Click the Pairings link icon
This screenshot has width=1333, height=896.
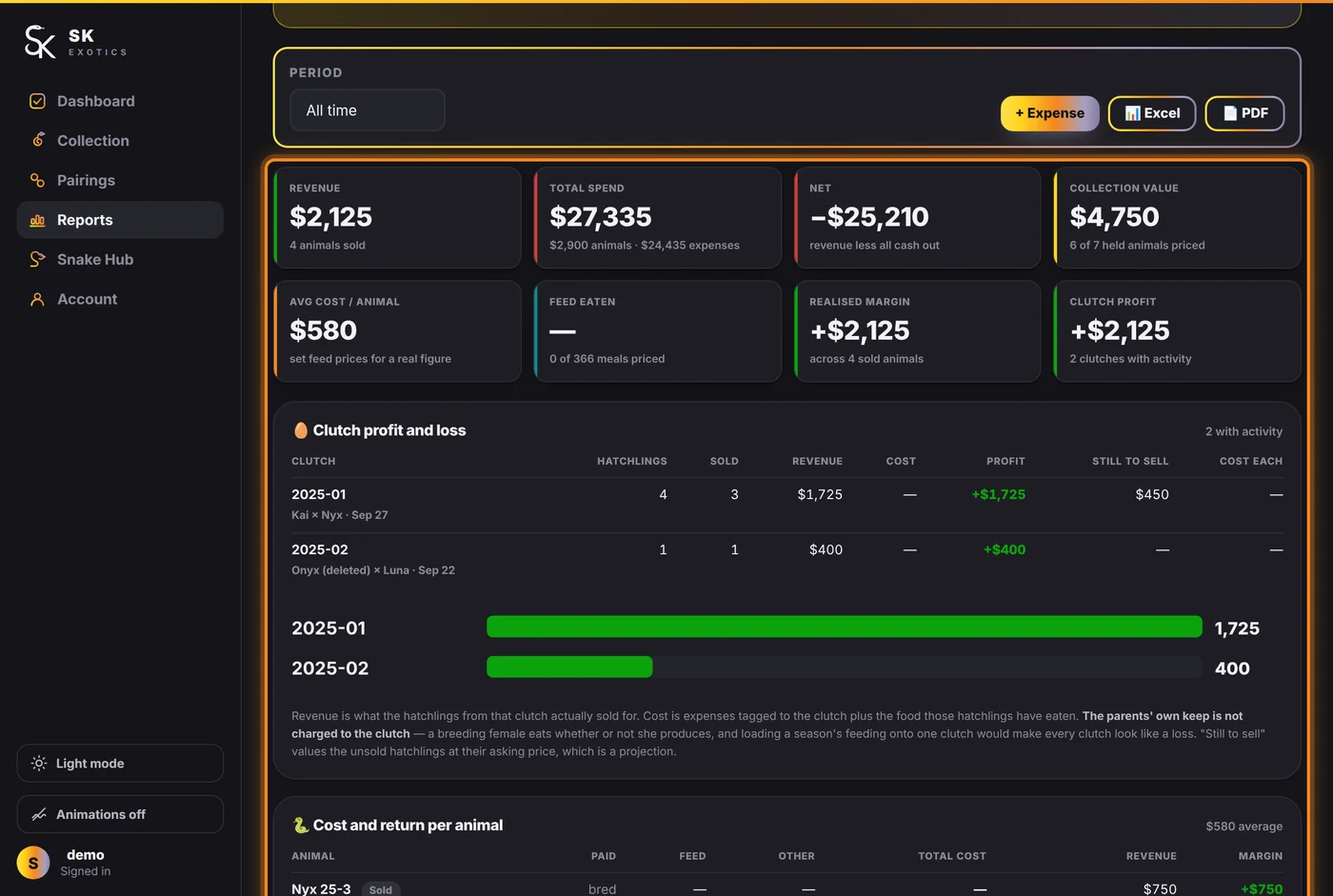(37, 180)
